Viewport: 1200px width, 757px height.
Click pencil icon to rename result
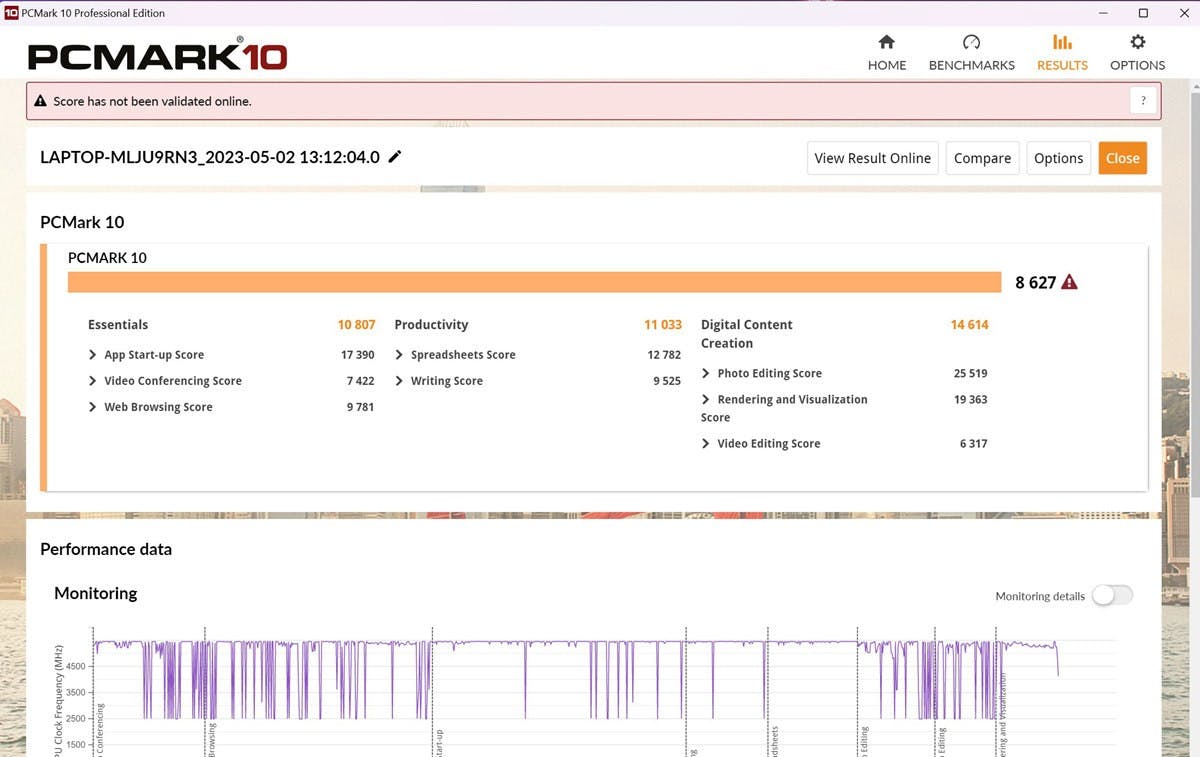click(395, 157)
